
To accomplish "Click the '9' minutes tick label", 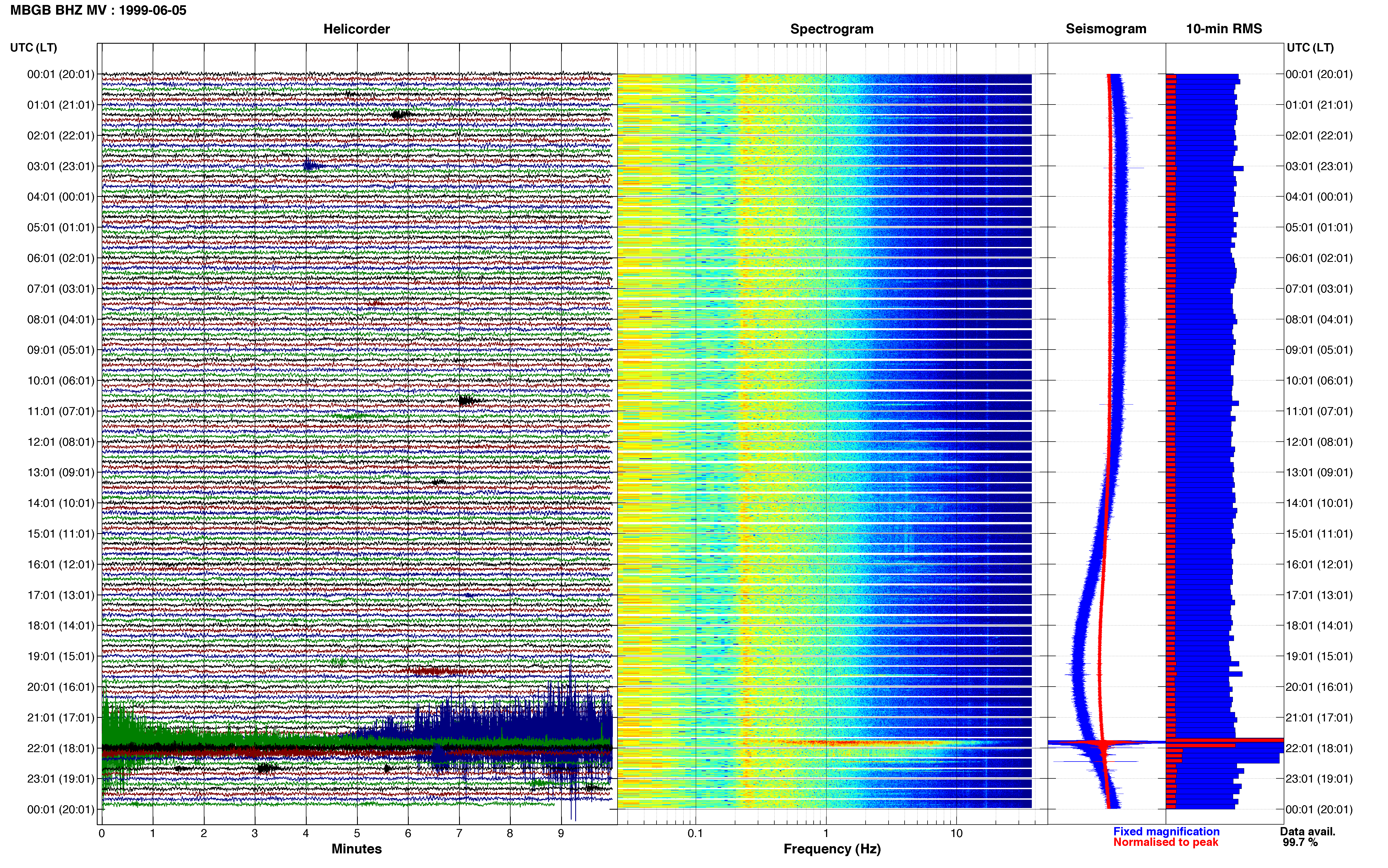I will [561, 833].
